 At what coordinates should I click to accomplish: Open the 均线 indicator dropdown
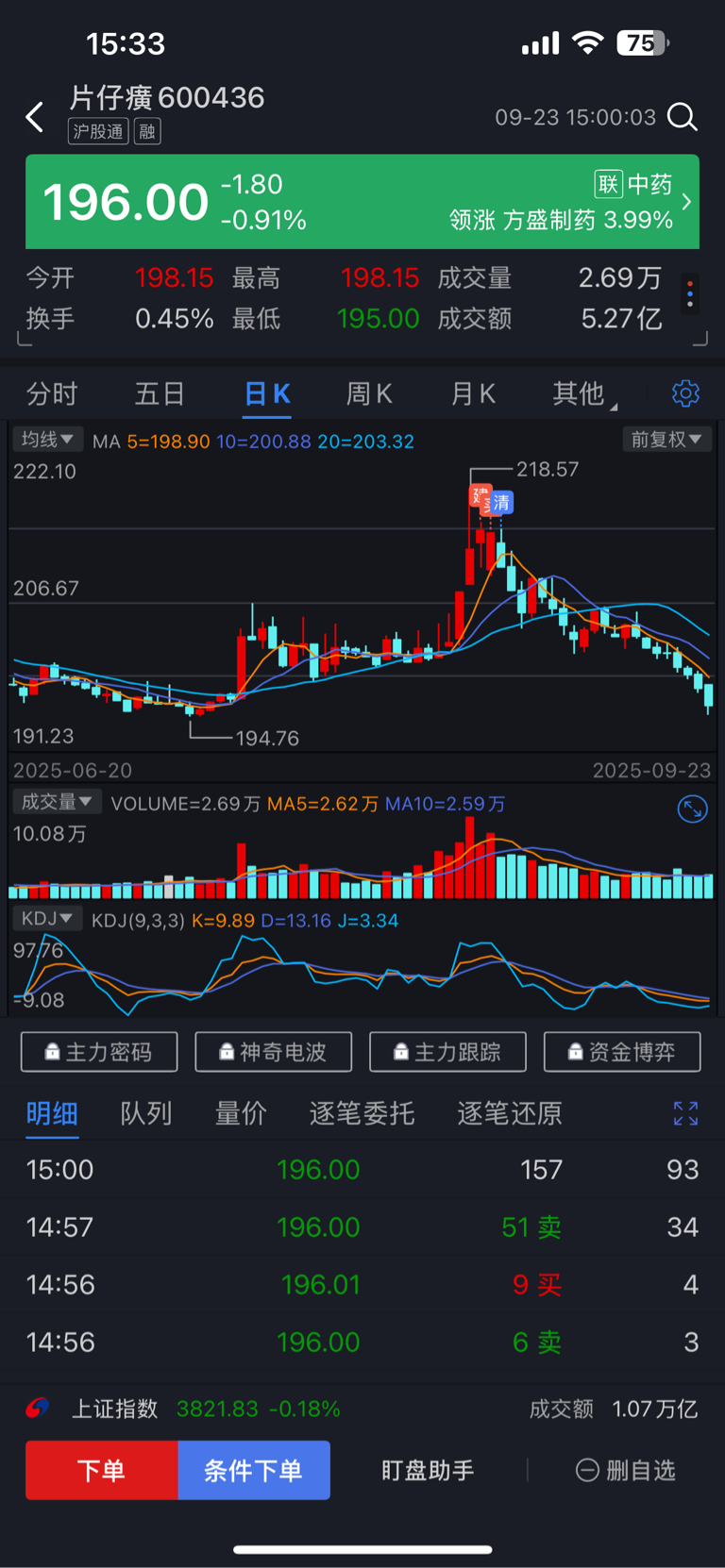point(47,440)
